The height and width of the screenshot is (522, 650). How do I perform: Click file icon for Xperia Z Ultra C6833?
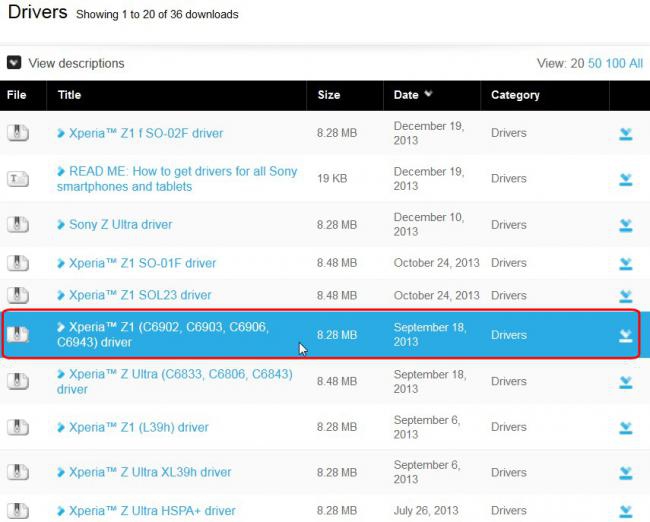point(18,381)
